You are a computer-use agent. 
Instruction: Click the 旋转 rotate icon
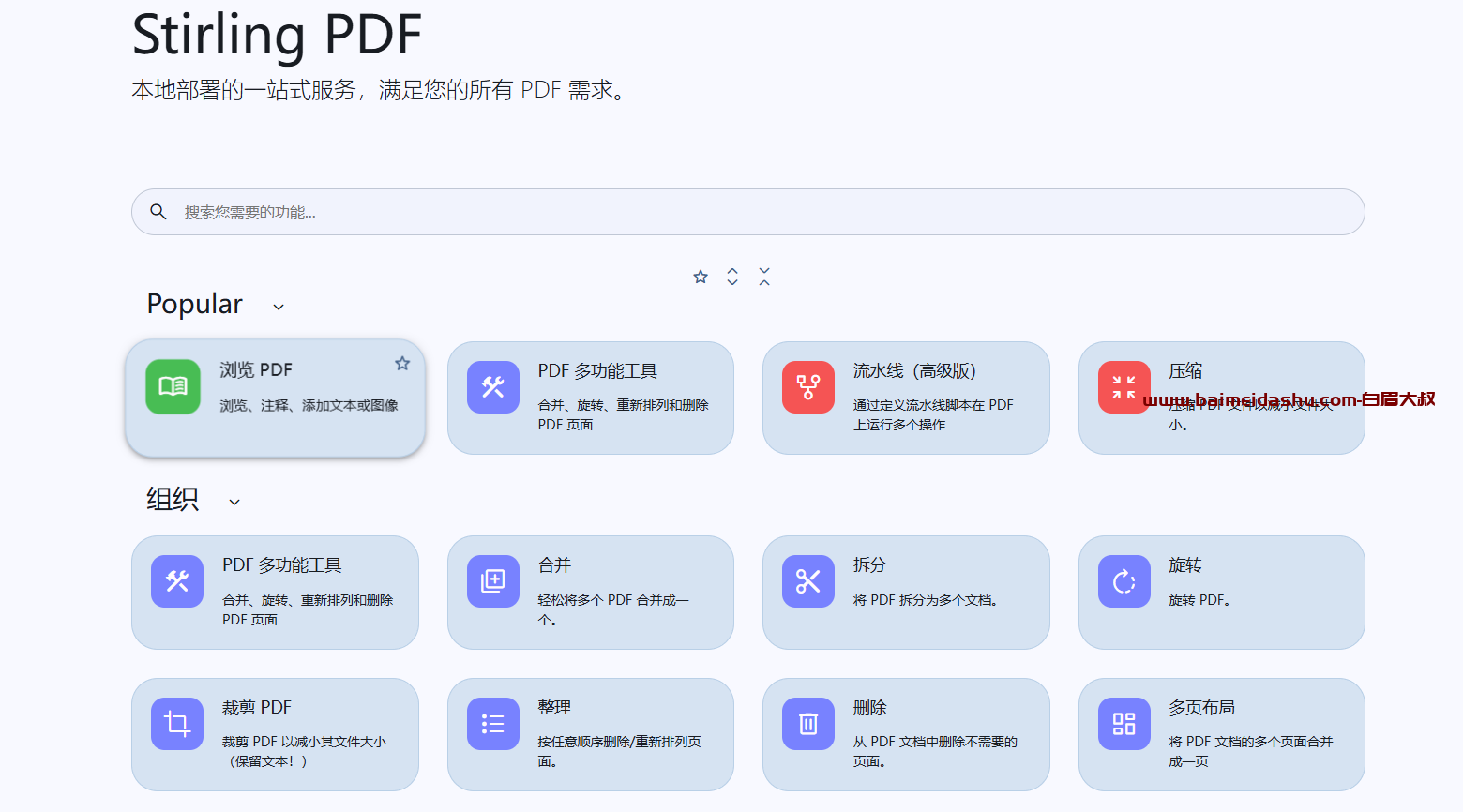click(x=1124, y=581)
